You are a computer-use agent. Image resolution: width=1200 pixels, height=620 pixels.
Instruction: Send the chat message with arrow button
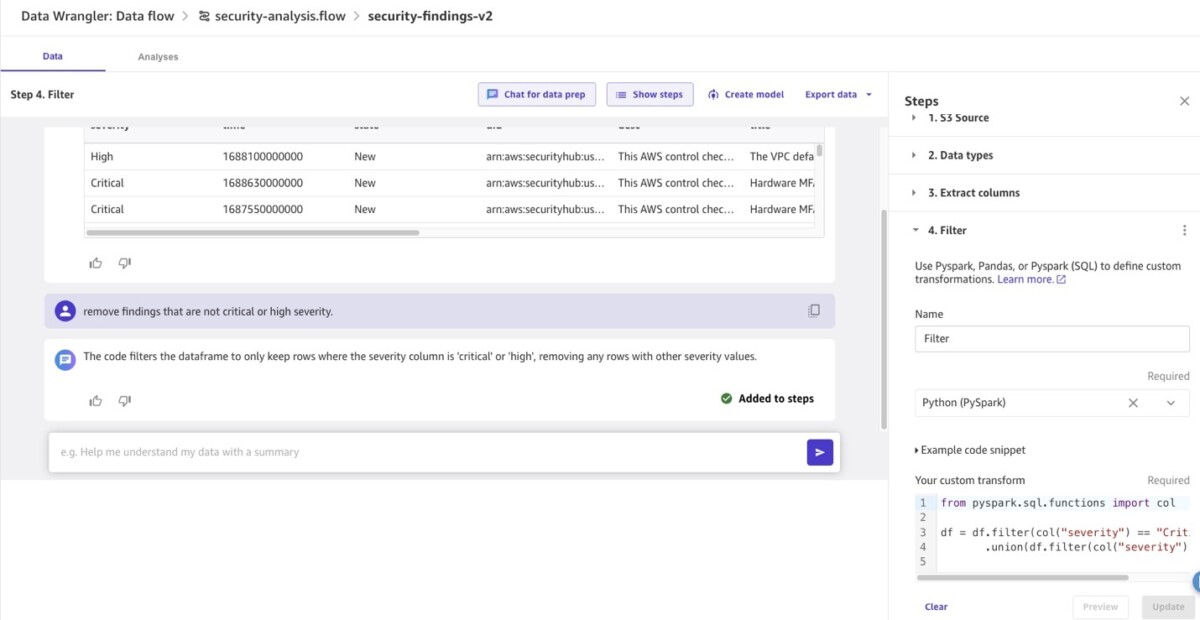click(820, 452)
